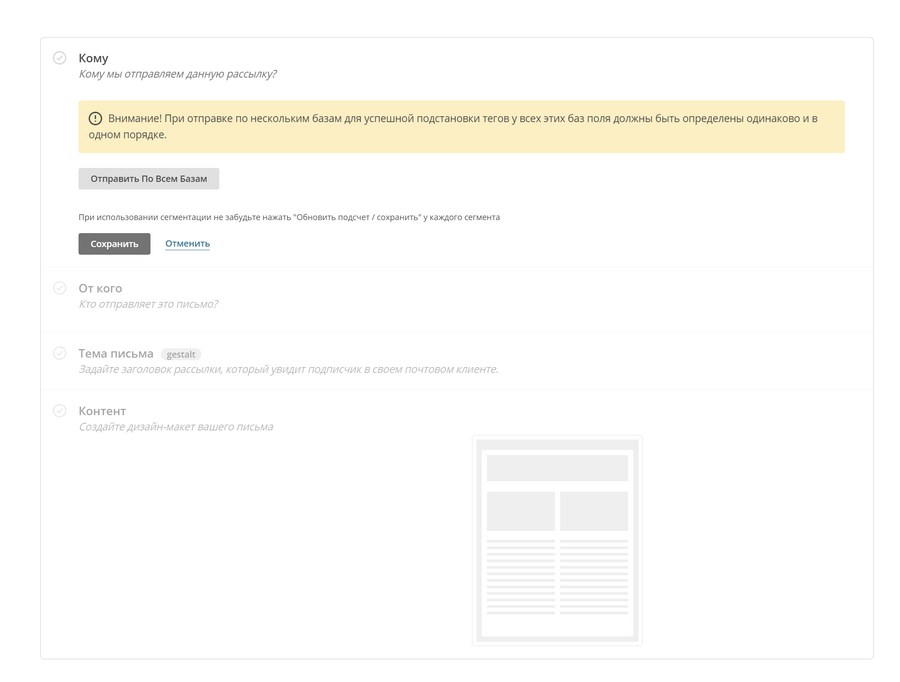Click the Кому мы отправляем данную рассылку? subtitle
This screenshot has height=682, width=900.
pos(177,74)
